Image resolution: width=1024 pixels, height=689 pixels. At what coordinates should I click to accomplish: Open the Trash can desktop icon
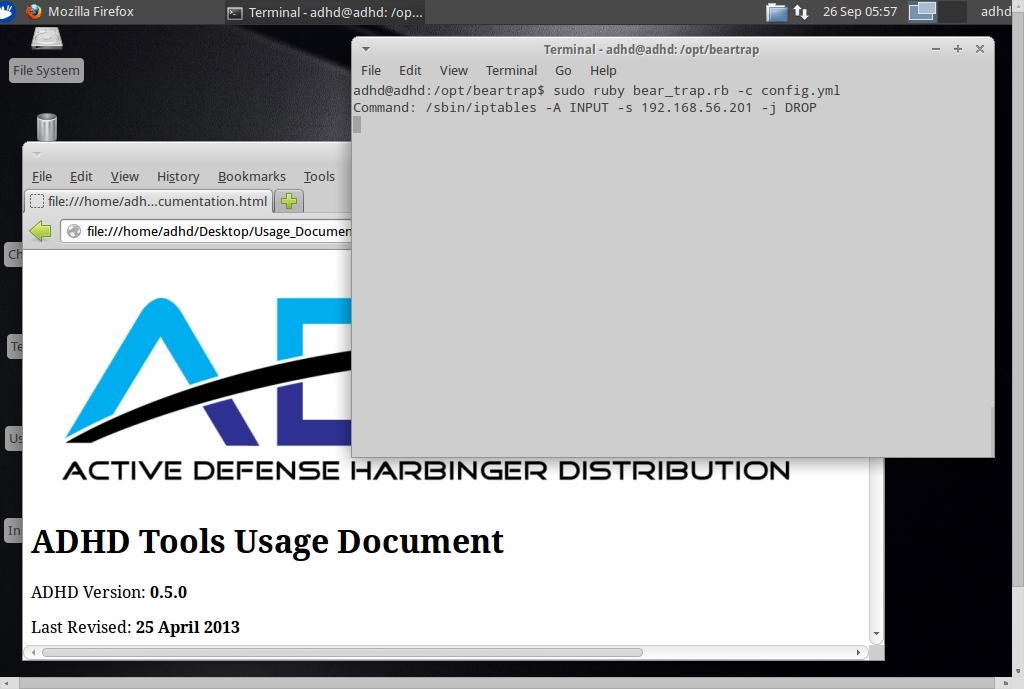click(47, 127)
